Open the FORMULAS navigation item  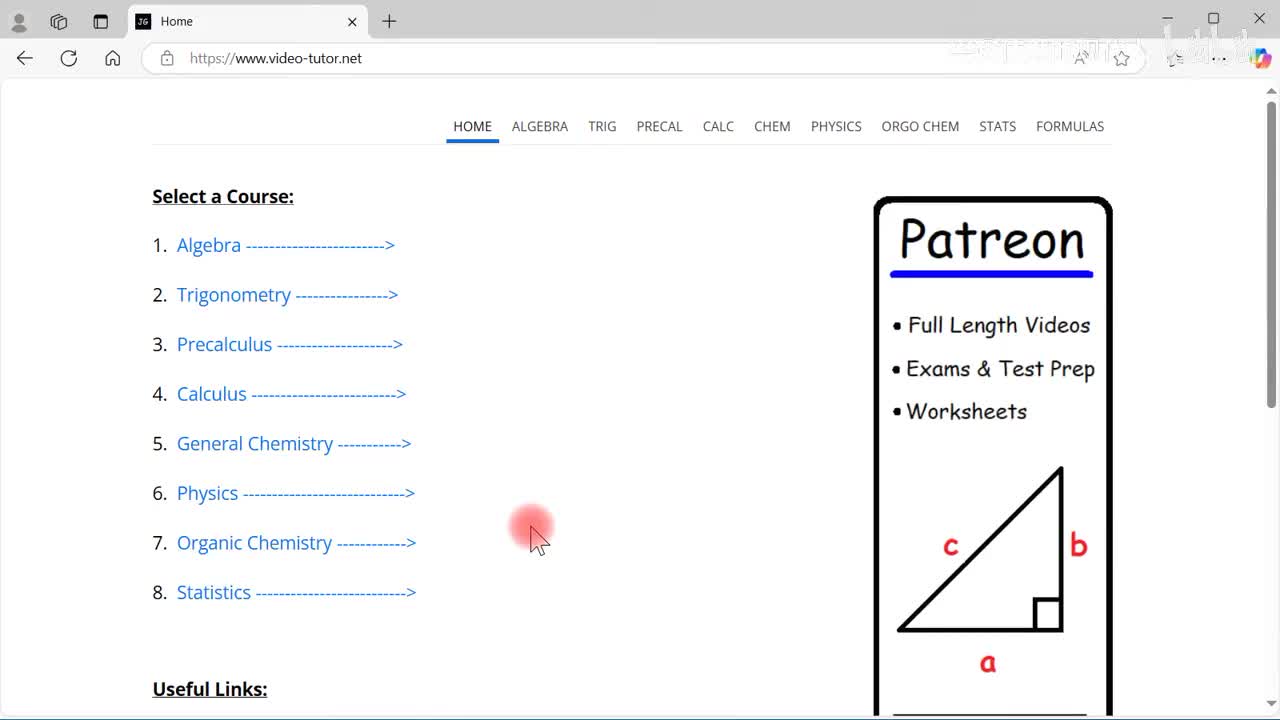point(1070,126)
